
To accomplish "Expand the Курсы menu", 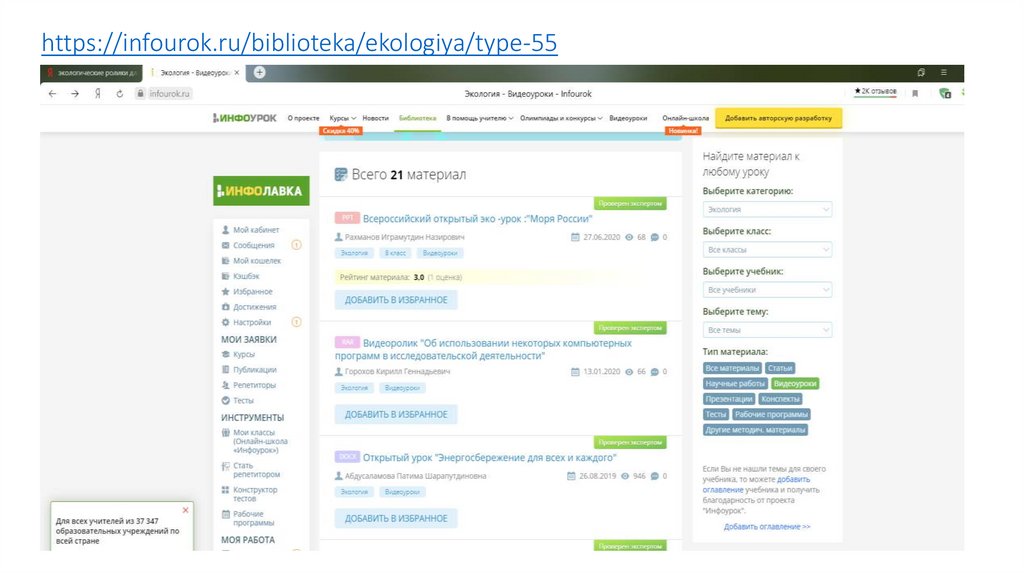I will point(342,118).
